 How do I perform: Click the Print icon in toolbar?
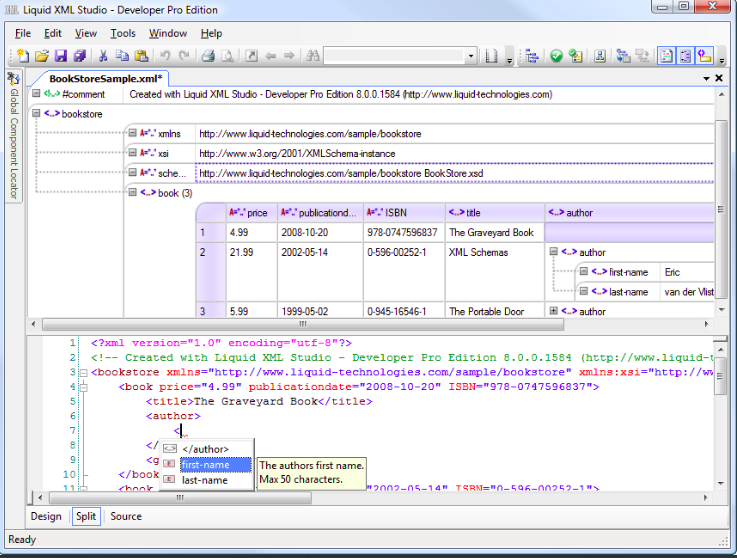coord(208,56)
